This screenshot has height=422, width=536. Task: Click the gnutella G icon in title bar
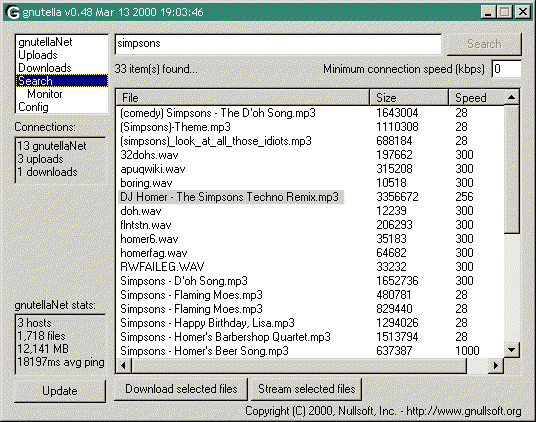point(13,12)
